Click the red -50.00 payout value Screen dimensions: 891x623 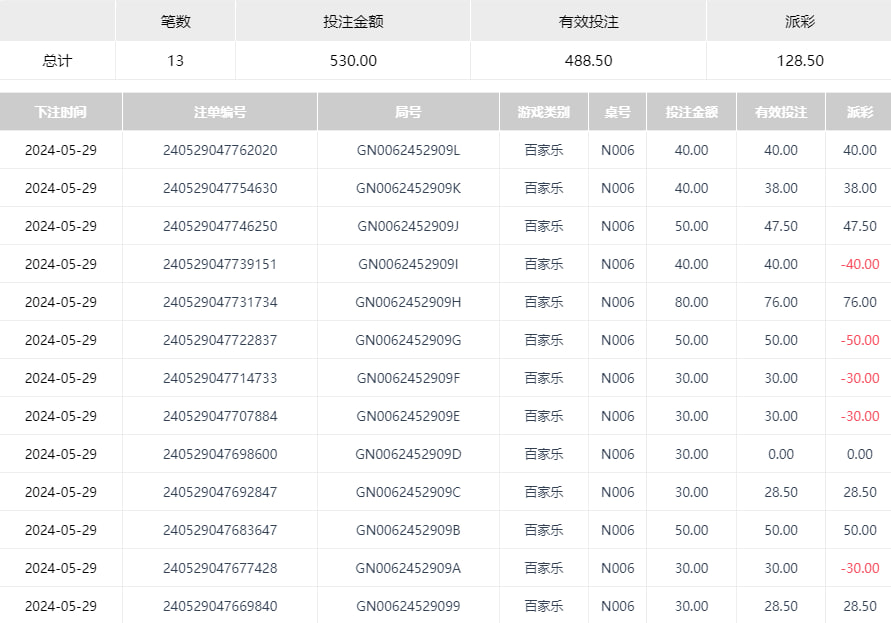[x=859, y=340]
